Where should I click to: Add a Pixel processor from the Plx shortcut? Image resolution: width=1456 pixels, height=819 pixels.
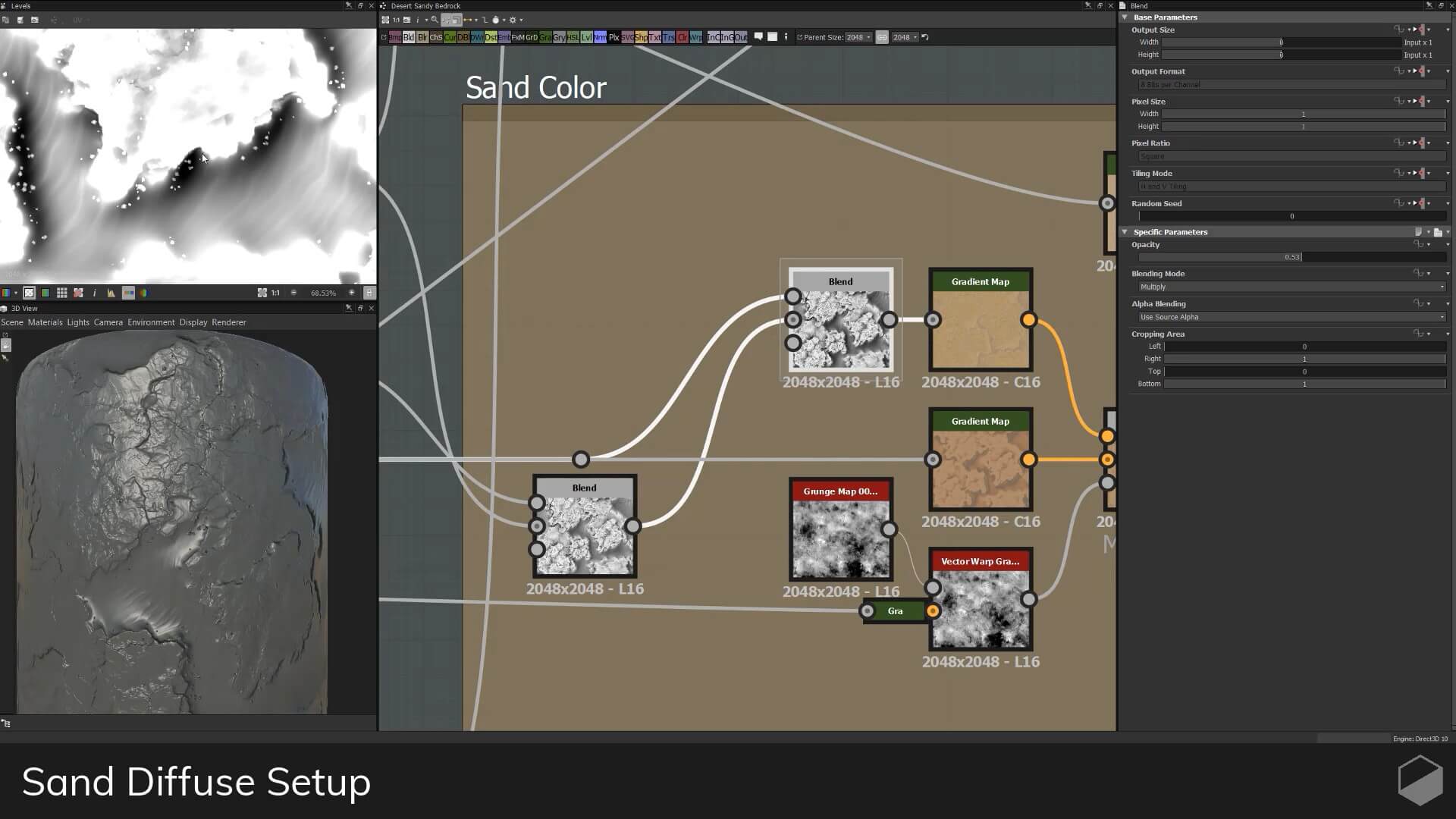coord(614,37)
